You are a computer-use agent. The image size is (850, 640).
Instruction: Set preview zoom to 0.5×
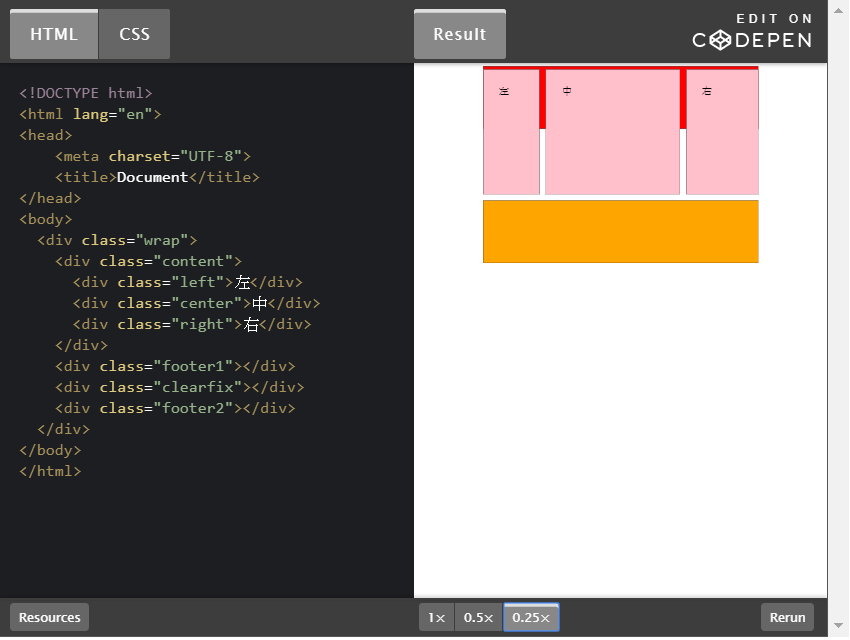(479, 617)
